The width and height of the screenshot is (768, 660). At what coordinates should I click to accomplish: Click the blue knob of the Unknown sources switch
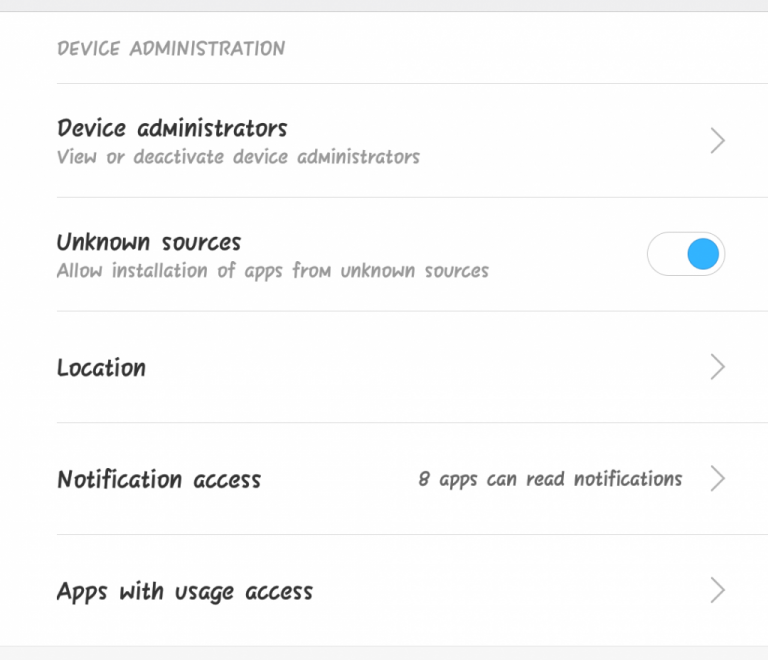(x=703, y=254)
